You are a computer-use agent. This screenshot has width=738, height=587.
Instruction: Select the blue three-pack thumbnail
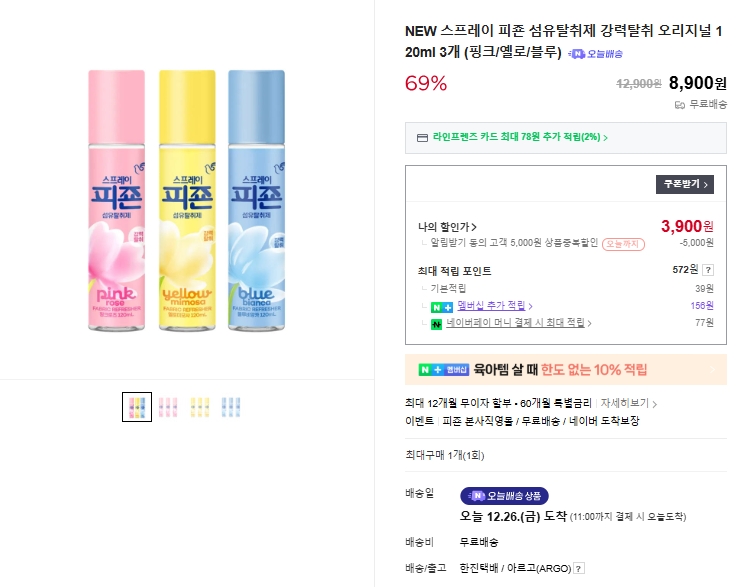(230, 407)
